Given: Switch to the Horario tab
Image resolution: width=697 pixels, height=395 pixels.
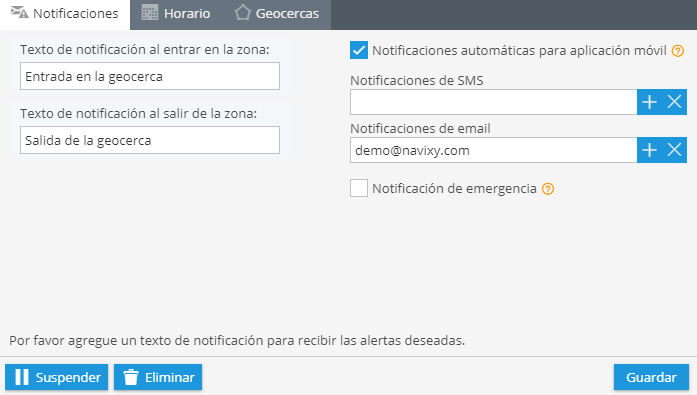Looking at the screenshot, I should [x=176, y=14].
